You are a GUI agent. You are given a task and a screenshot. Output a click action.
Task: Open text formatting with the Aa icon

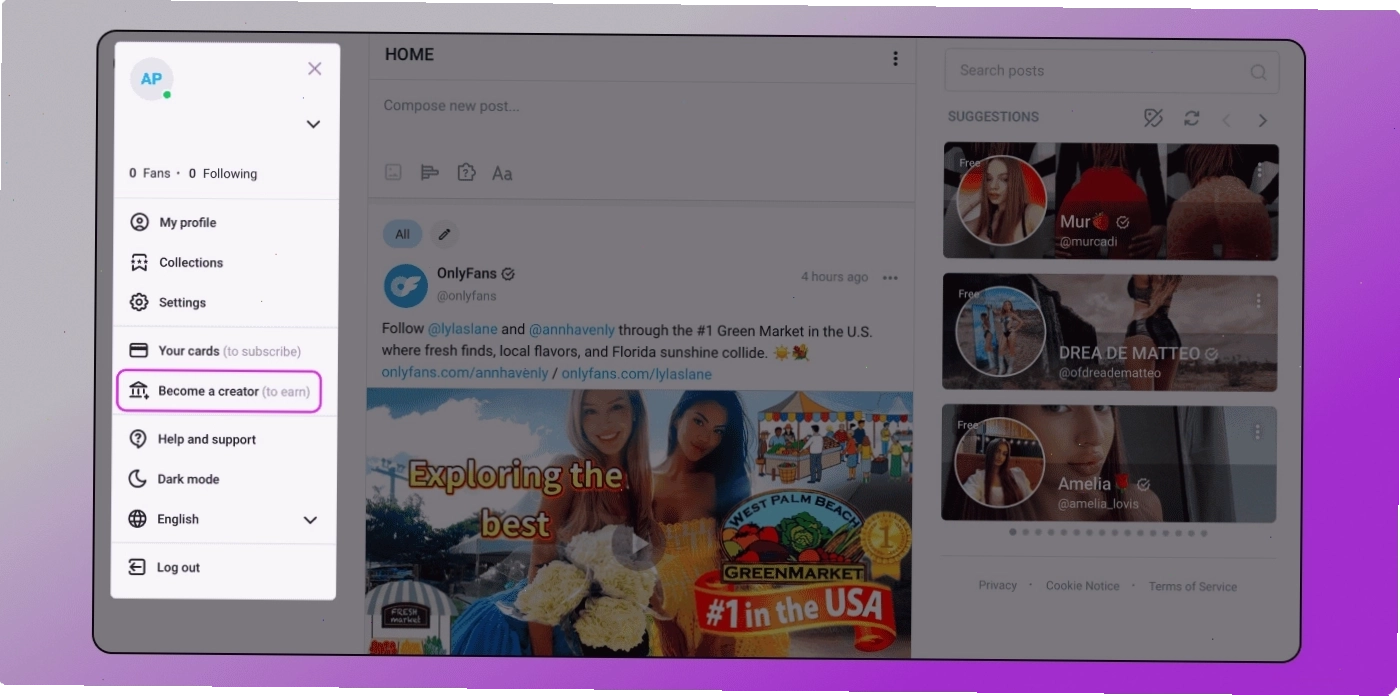(502, 173)
